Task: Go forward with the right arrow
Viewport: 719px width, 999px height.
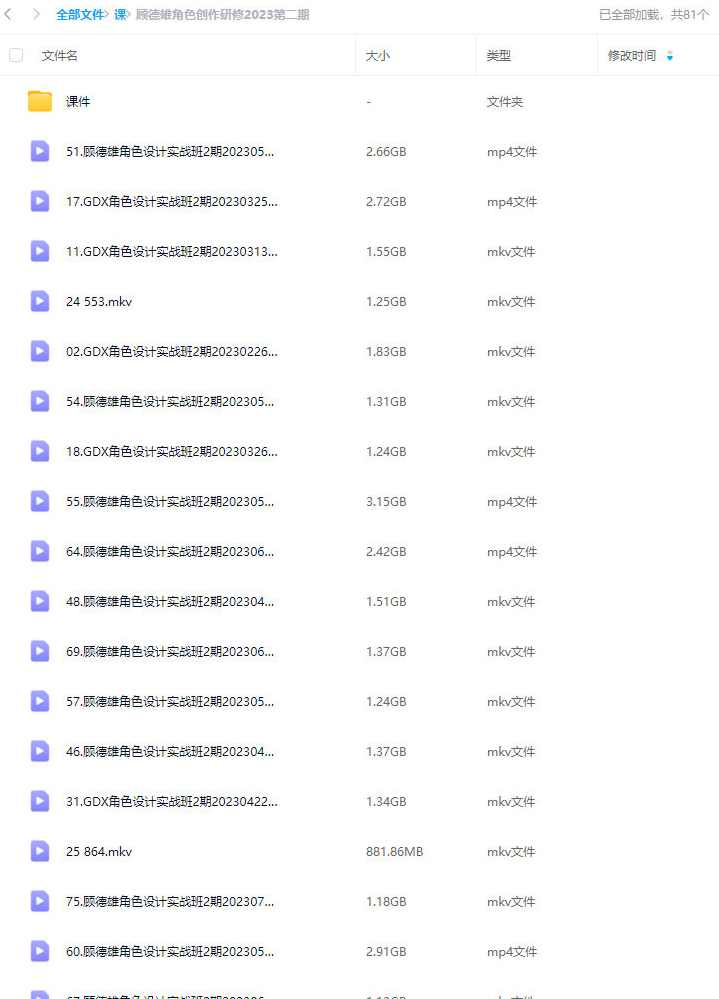Action: [36, 14]
